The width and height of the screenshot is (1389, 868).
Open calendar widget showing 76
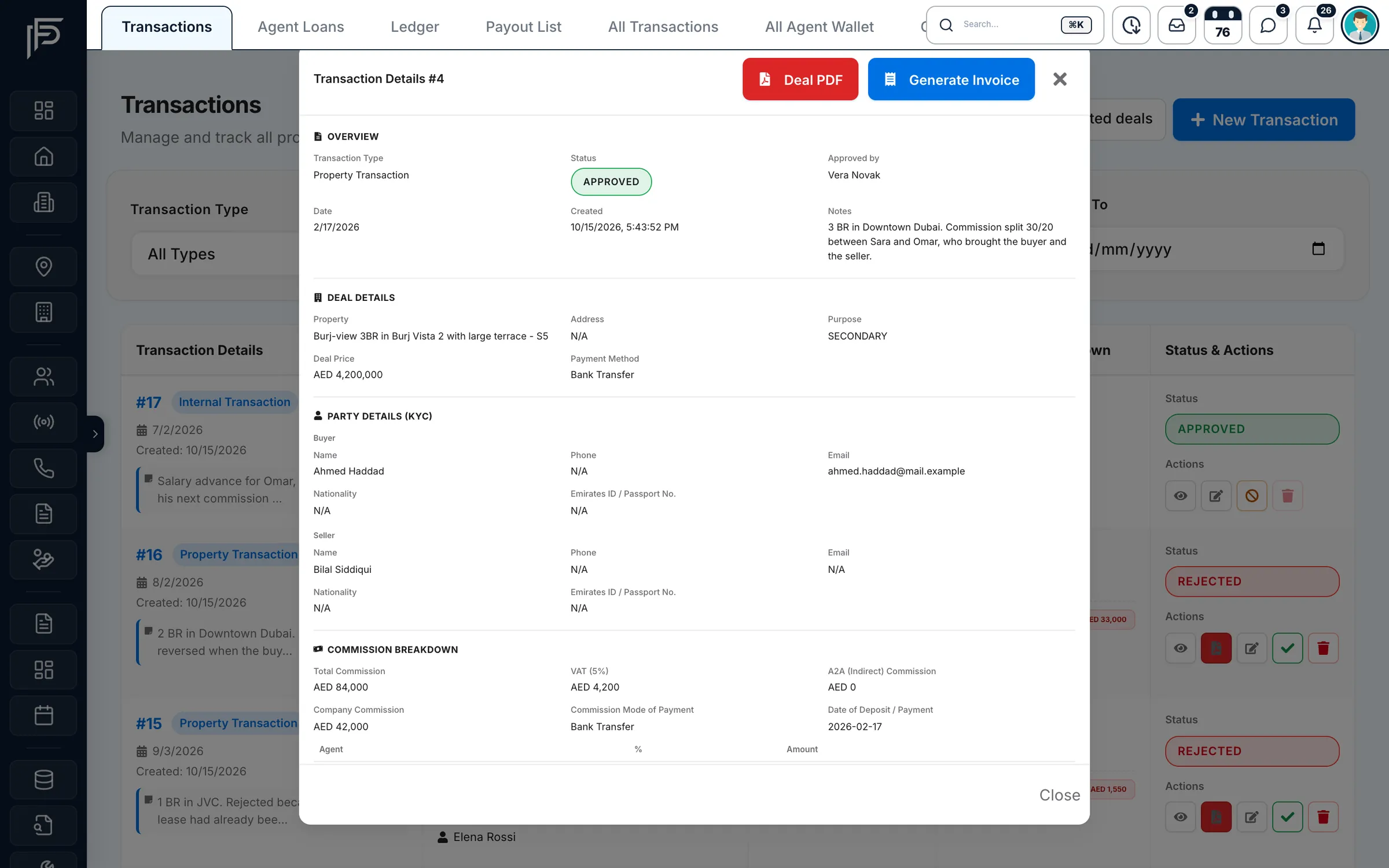(x=1222, y=25)
